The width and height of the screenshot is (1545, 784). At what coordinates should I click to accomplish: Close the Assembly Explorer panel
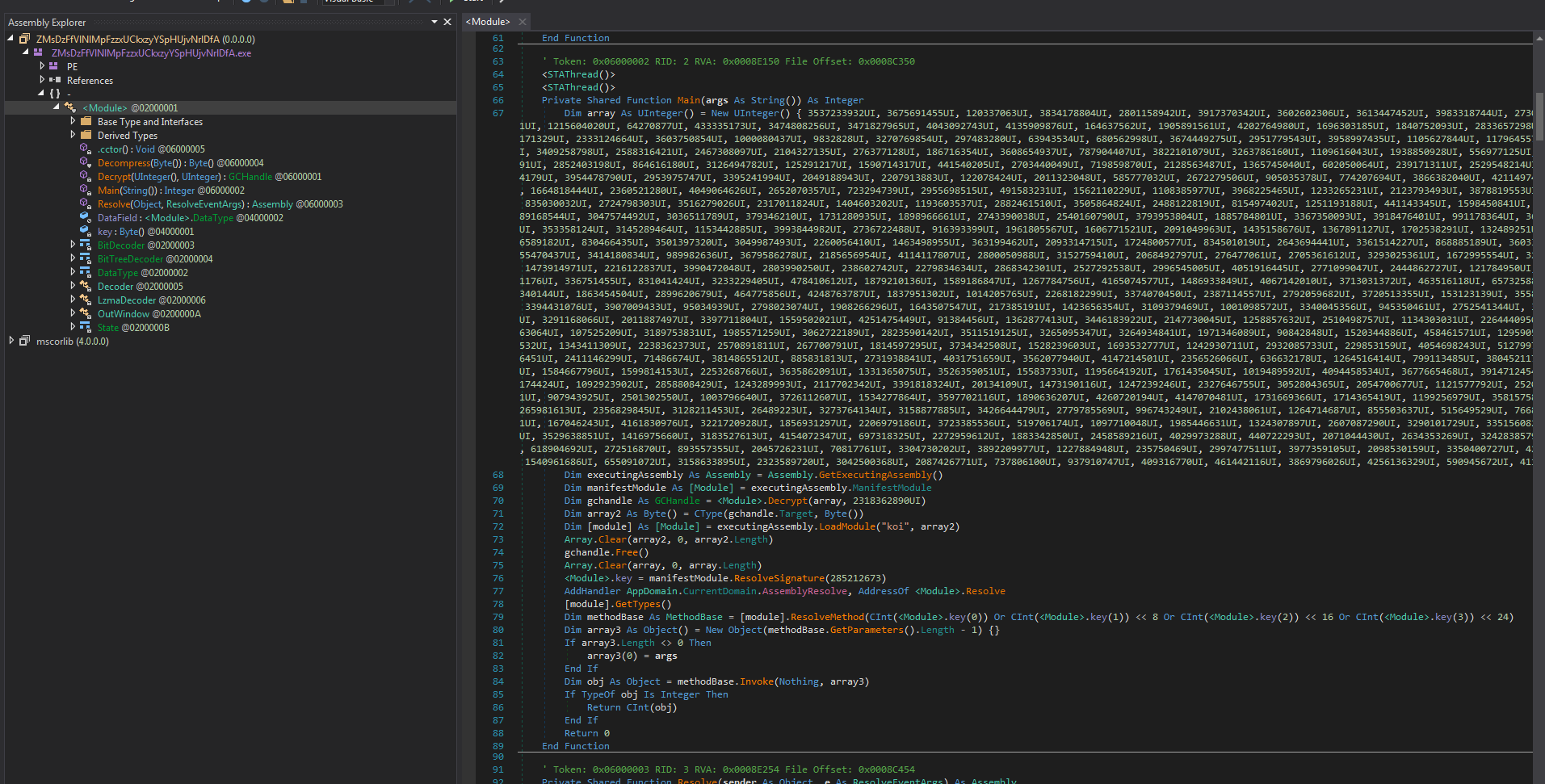447,22
